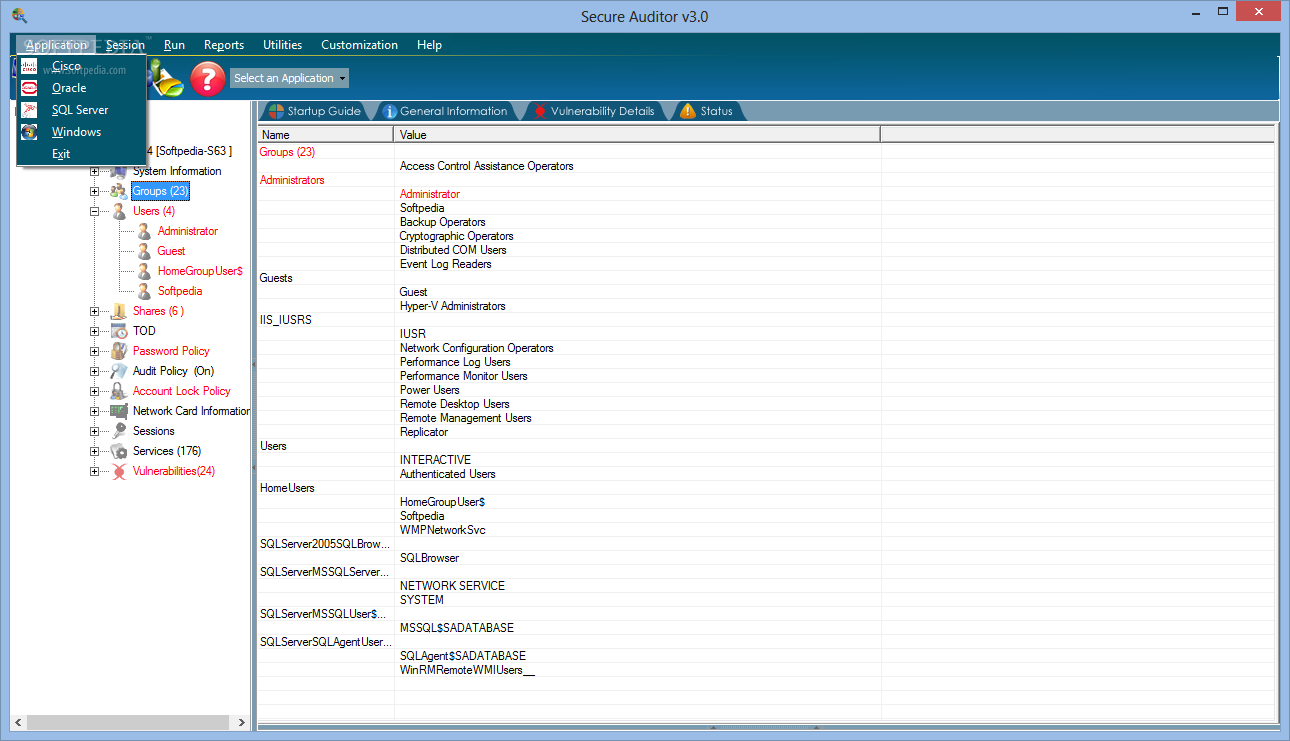Click the Network Card Information icon
The width and height of the screenshot is (1290, 741).
119,411
